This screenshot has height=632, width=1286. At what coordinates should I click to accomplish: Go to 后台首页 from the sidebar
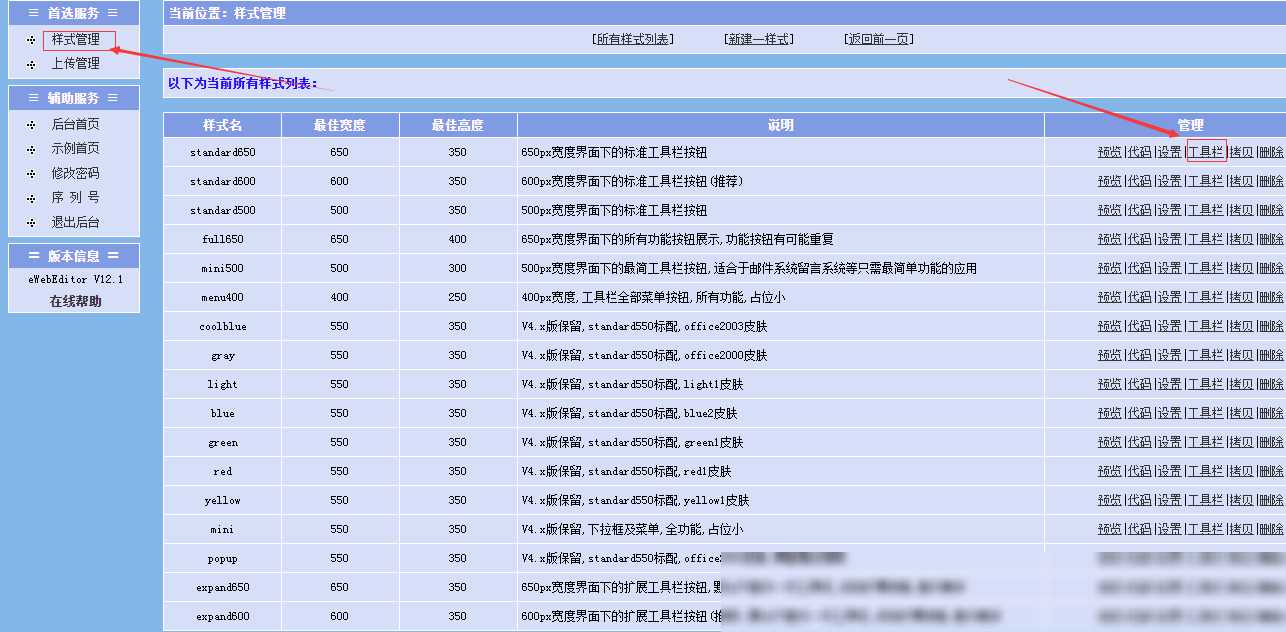[76, 125]
